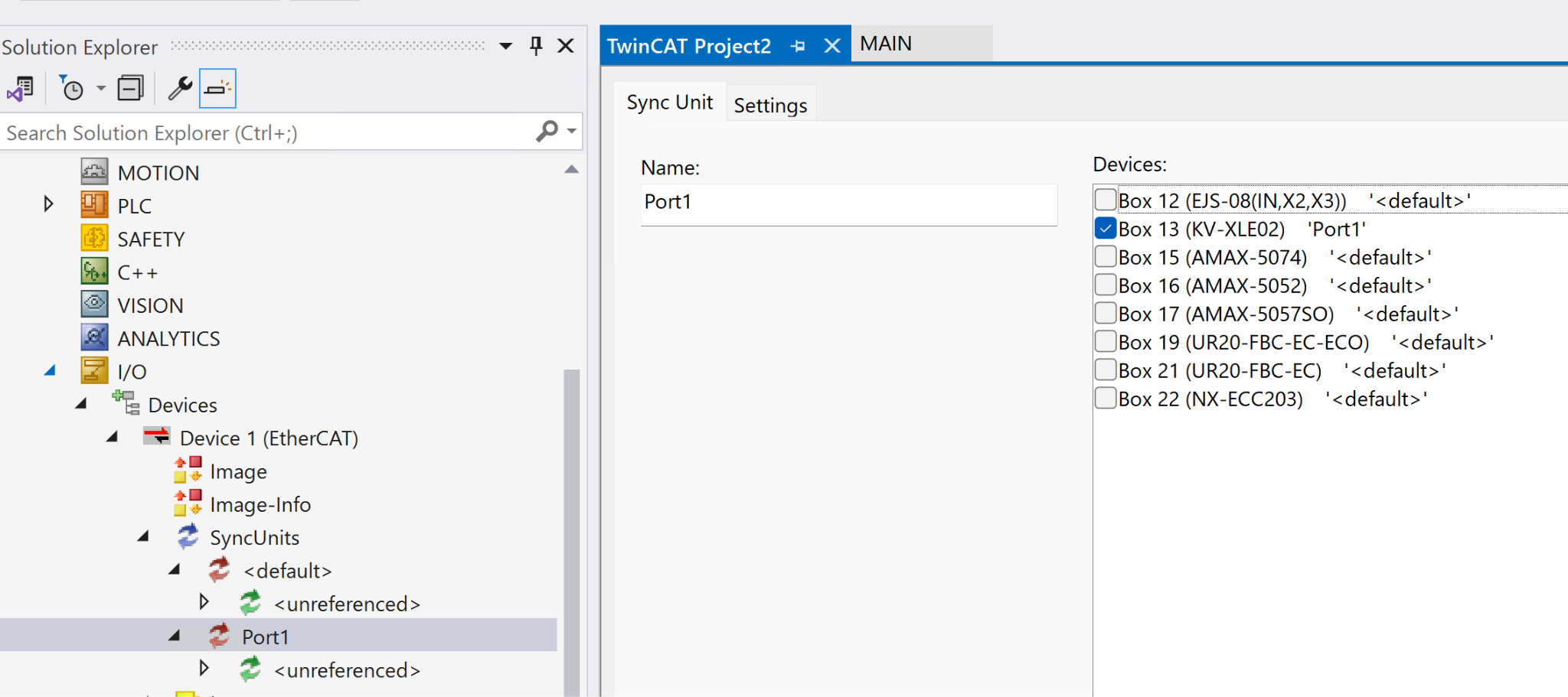This screenshot has height=697, width=1568.
Task: Click the Collapse All toolbar icon
Action: [130, 89]
